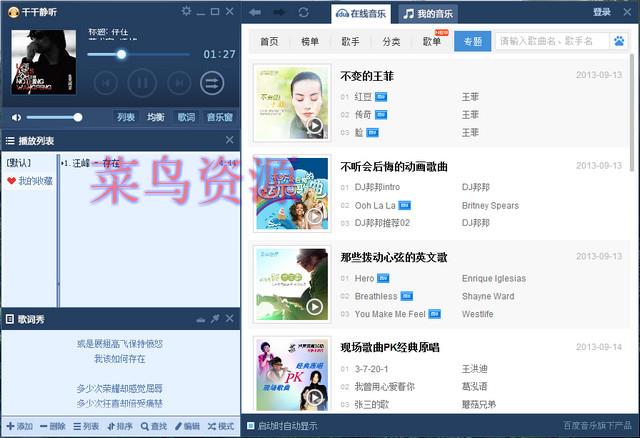Open the 编辑 edit menu

tap(187, 426)
